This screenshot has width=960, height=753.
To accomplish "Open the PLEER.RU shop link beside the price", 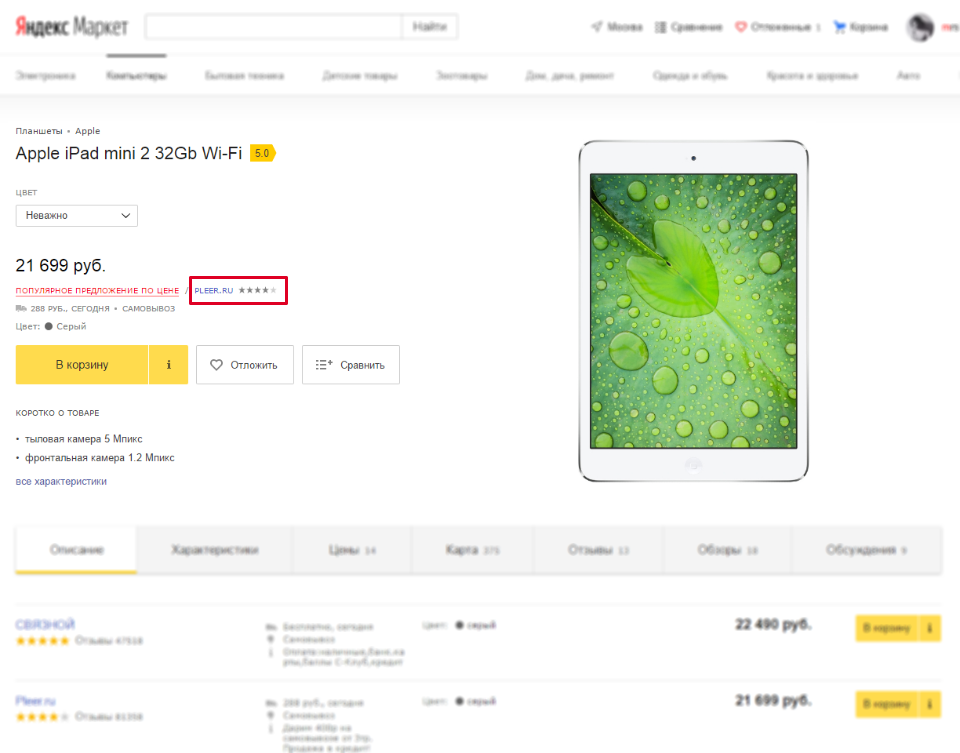I will [214, 291].
